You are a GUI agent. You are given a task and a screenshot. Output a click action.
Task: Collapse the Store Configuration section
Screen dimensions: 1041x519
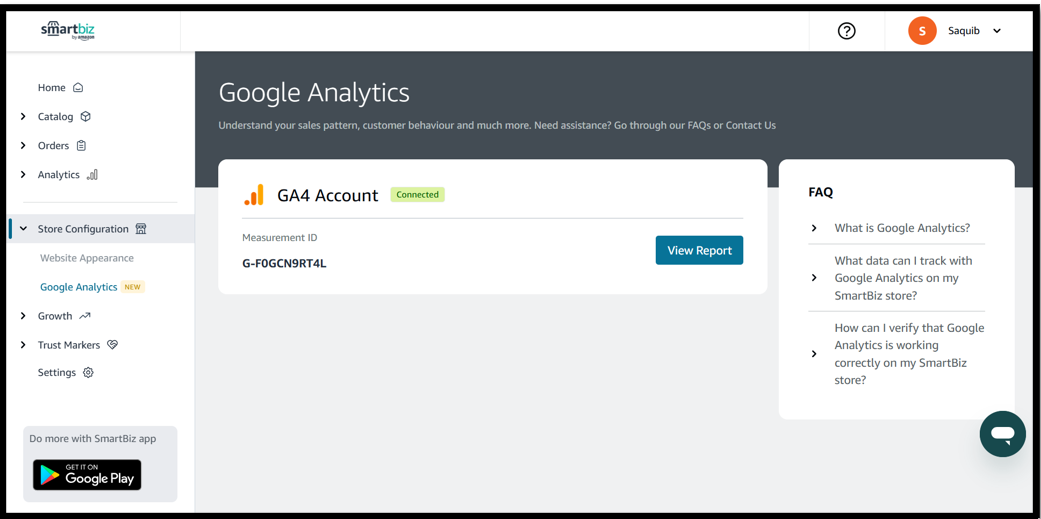click(23, 229)
